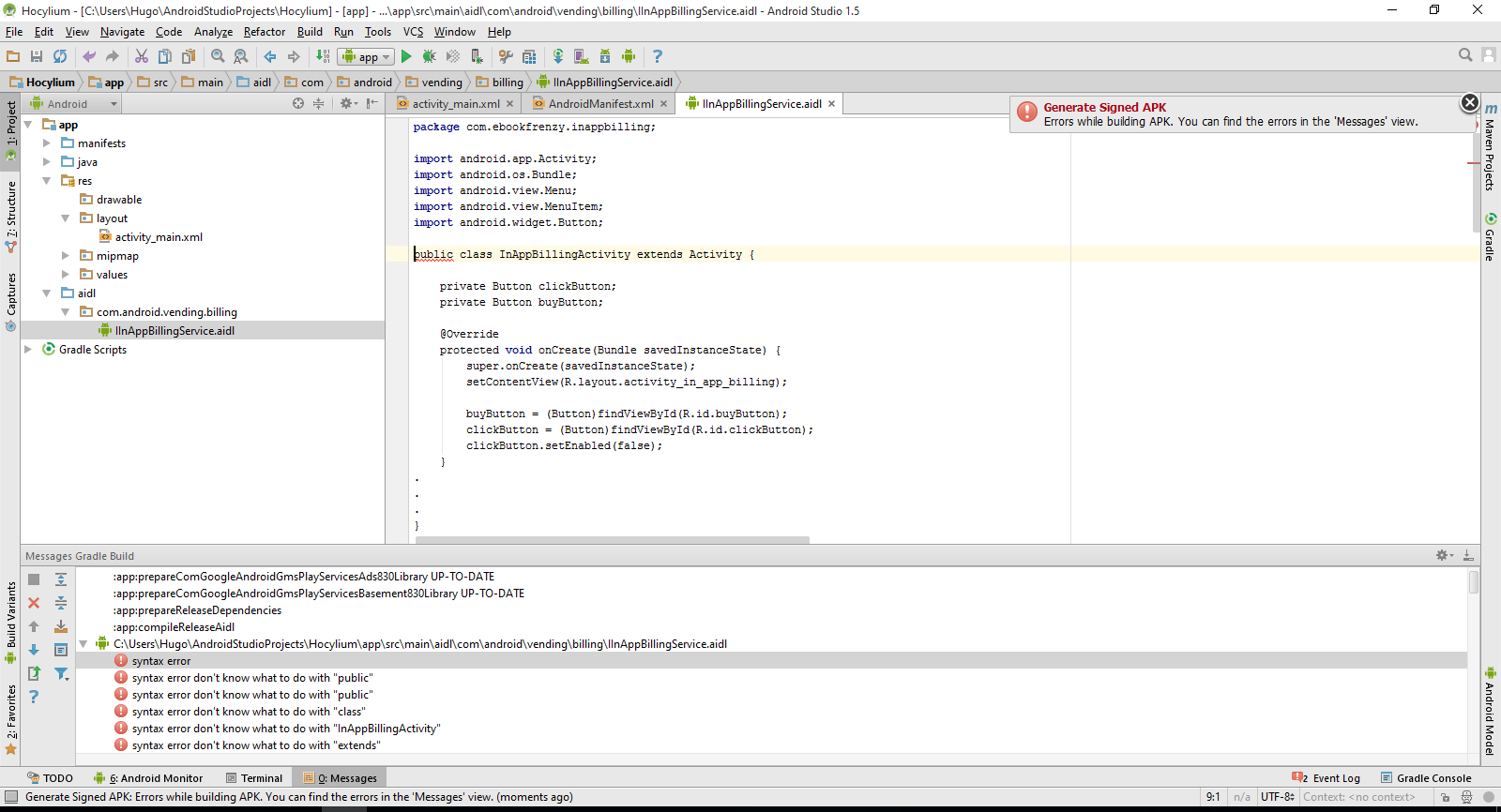Close the IInAppBillingService.aidl tab
This screenshot has height=812, width=1501.
831,104
